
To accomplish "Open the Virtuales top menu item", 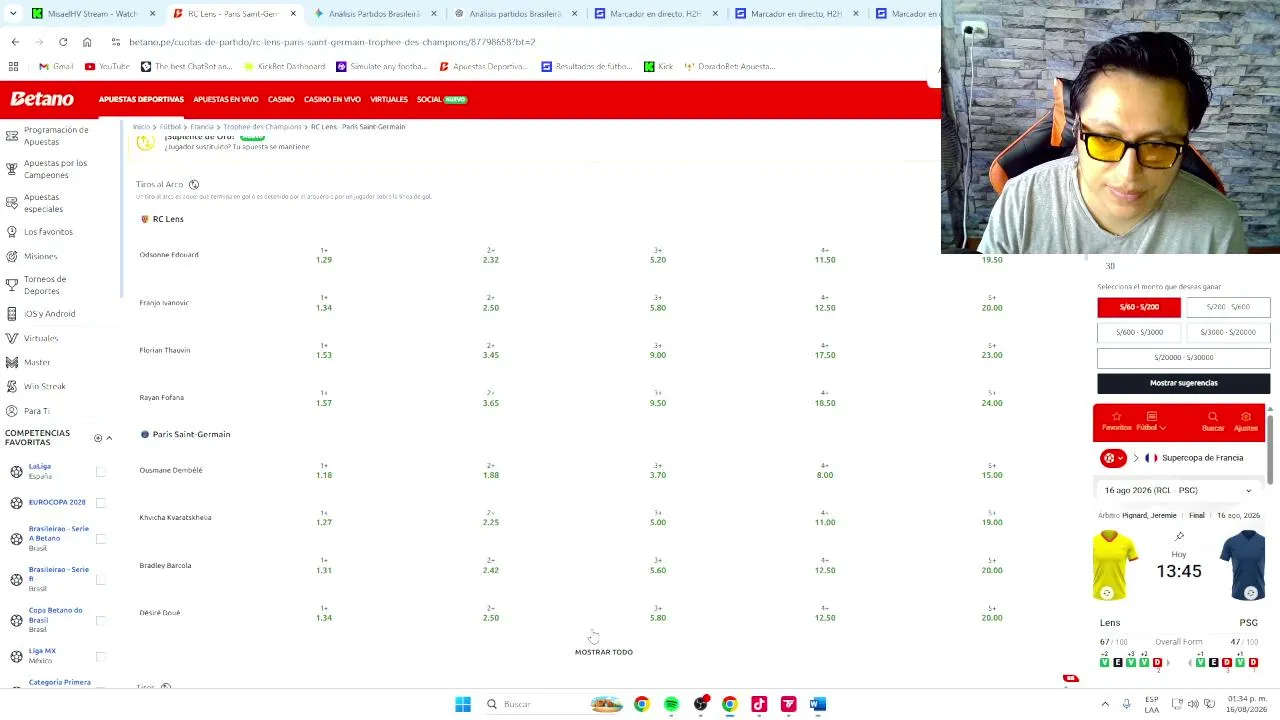I will (x=389, y=99).
